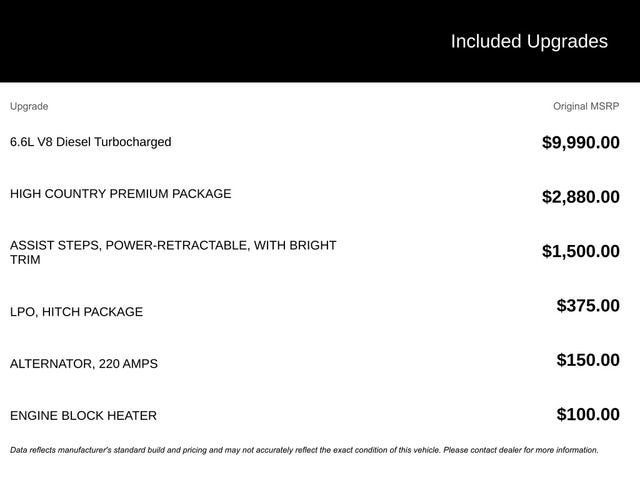640x480 pixels.
Task: Click the $375.00 price
Action: (588, 305)
